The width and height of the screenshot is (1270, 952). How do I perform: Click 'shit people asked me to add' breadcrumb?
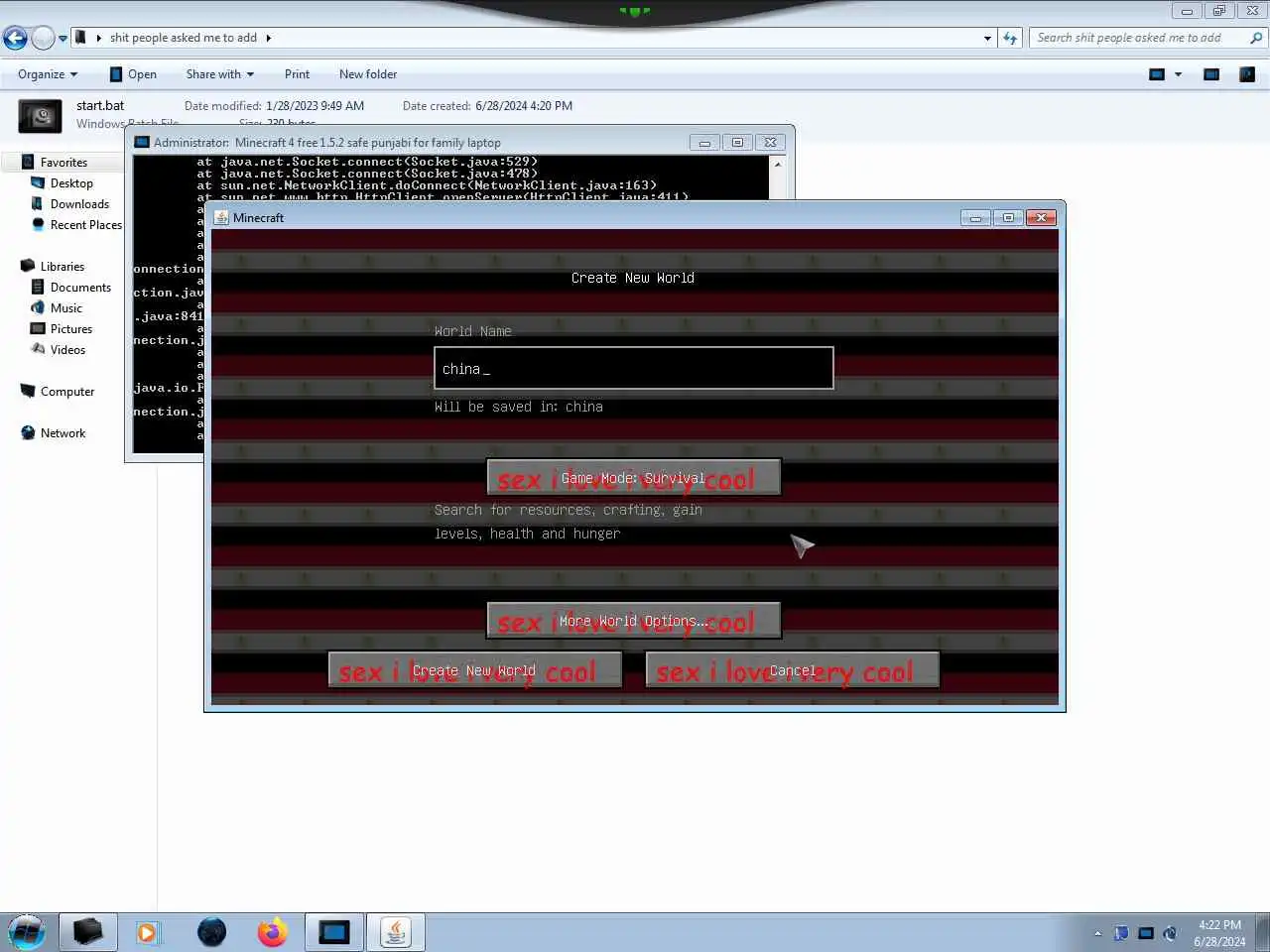(184, 38)
